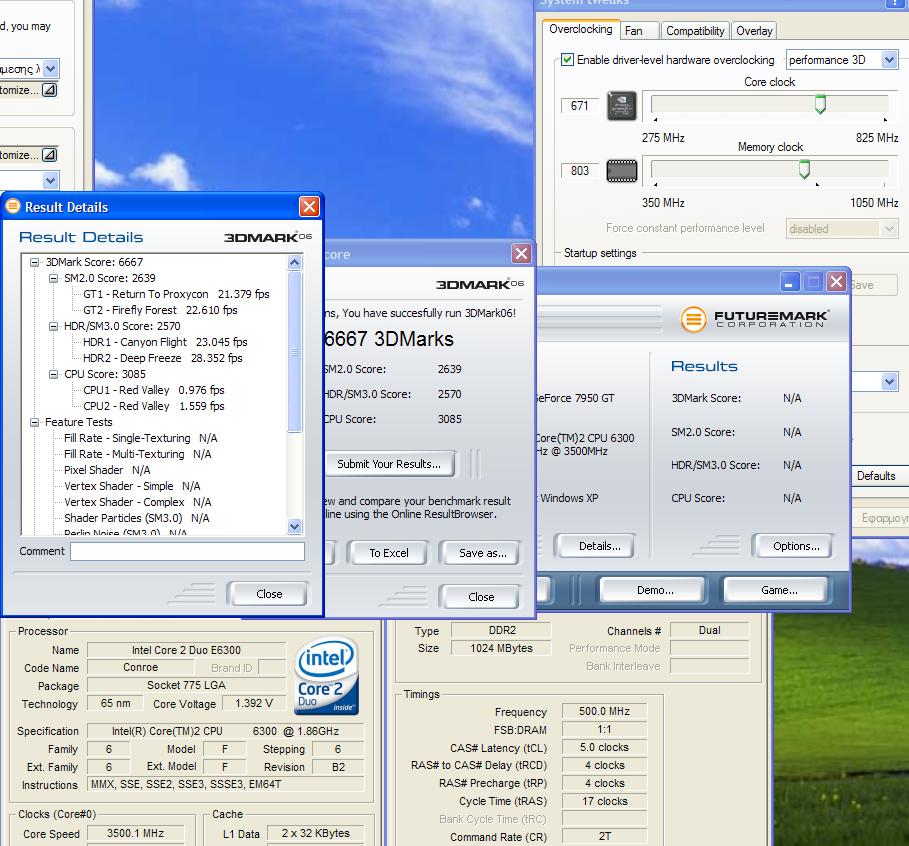This screenshot has height=846, width=909.
Task: Collapse the SM2.0 Score node
Action: 53,278
